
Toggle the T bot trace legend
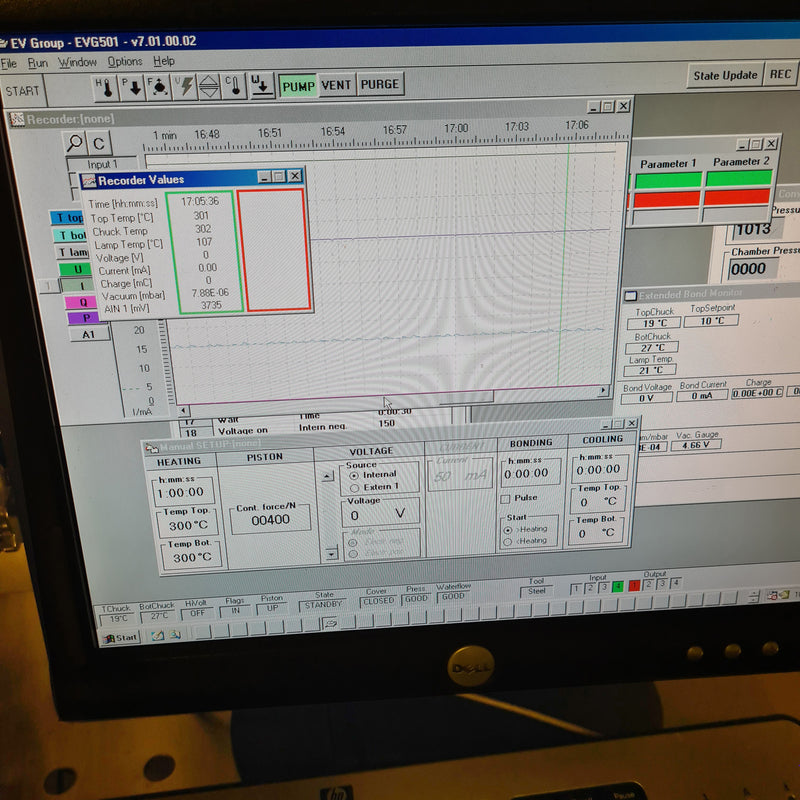(69, 235)
